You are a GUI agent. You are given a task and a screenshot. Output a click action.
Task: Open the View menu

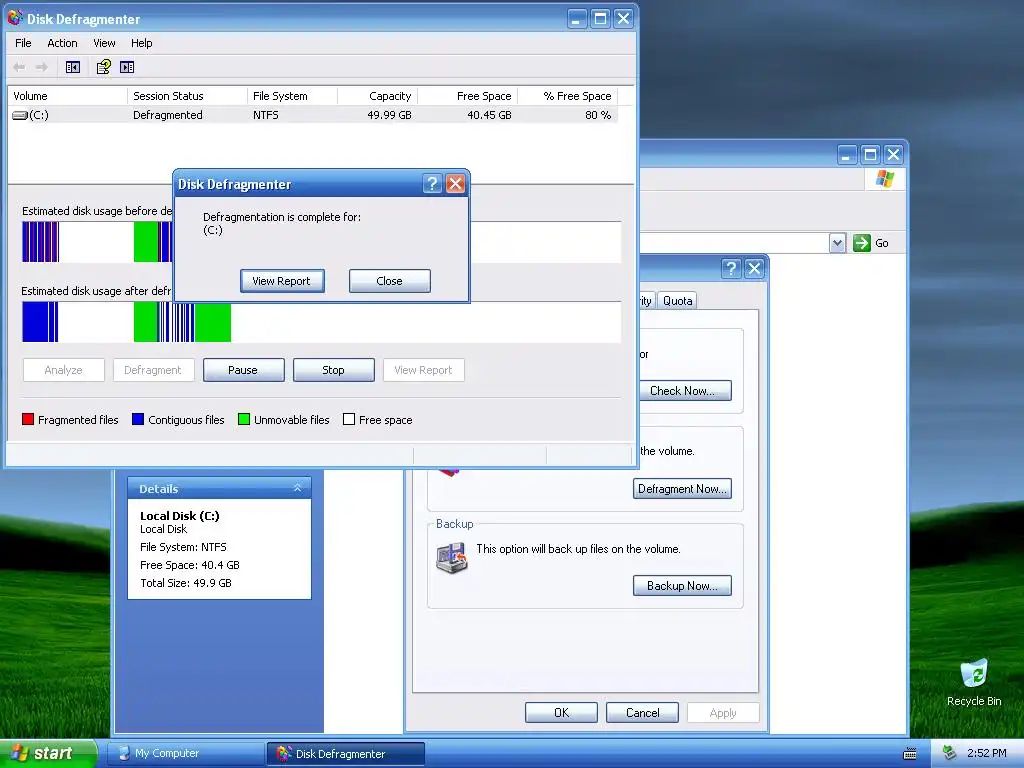pyautogui.click(x=104, y=43)
